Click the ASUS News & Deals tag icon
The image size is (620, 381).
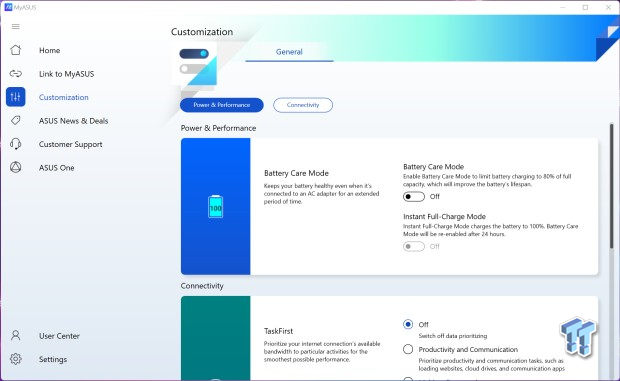click(x=16, y=121)
